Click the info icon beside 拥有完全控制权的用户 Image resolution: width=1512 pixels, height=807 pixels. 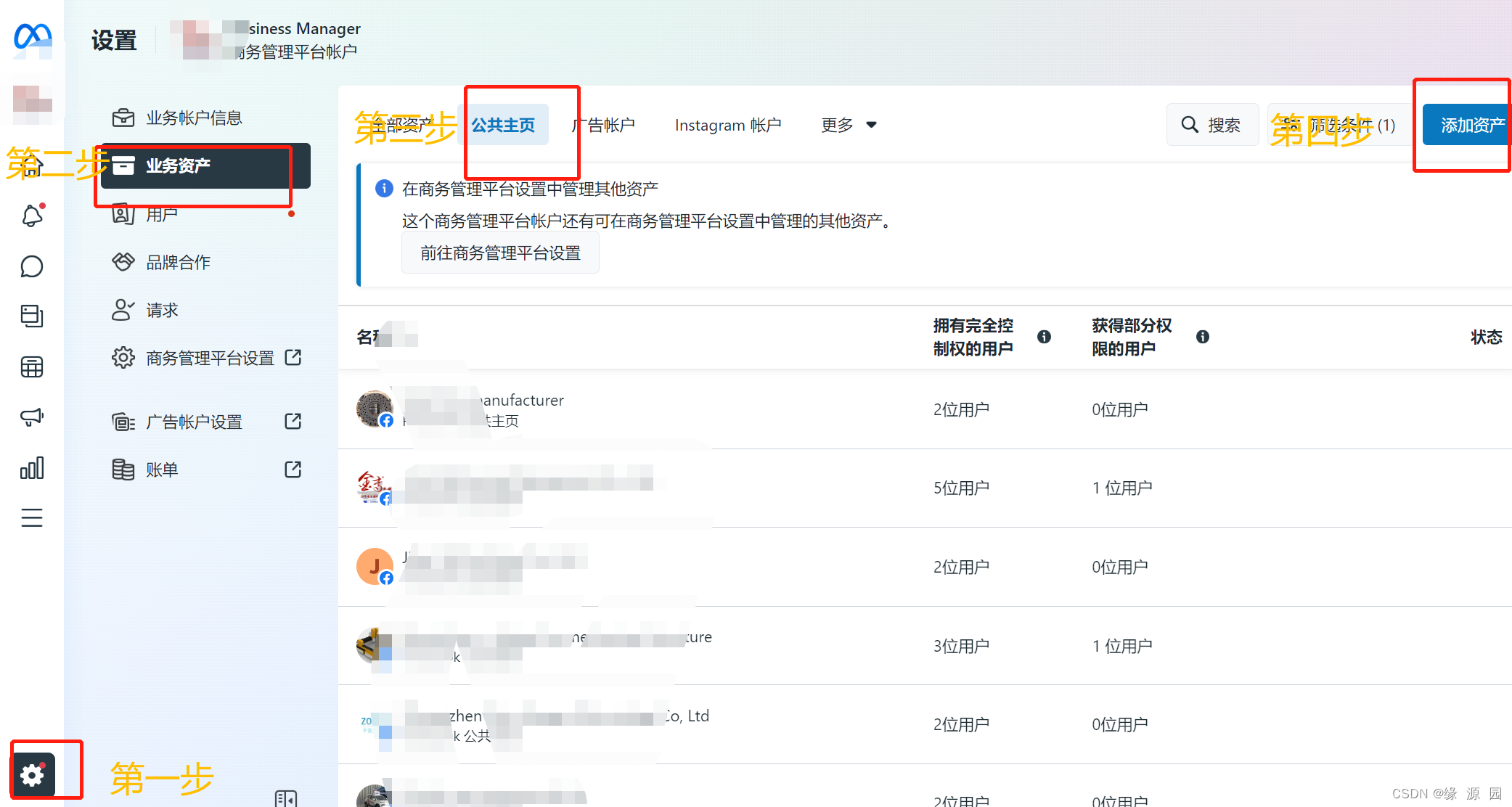pyautogui.click(x=1045, y=337)
